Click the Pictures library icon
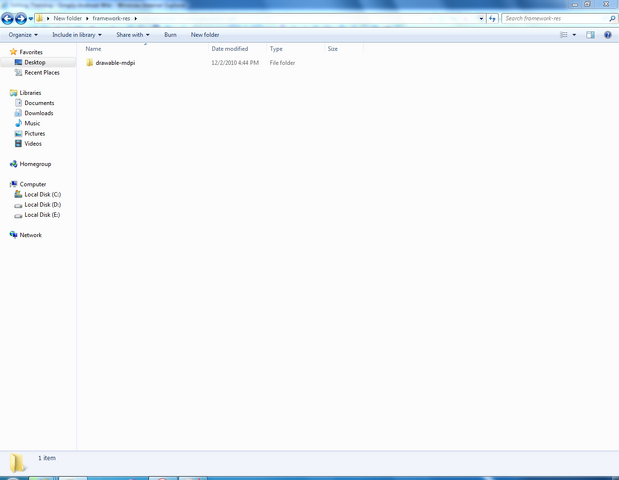The width and height of the screenshot is (619, 480). pos(18,133)
